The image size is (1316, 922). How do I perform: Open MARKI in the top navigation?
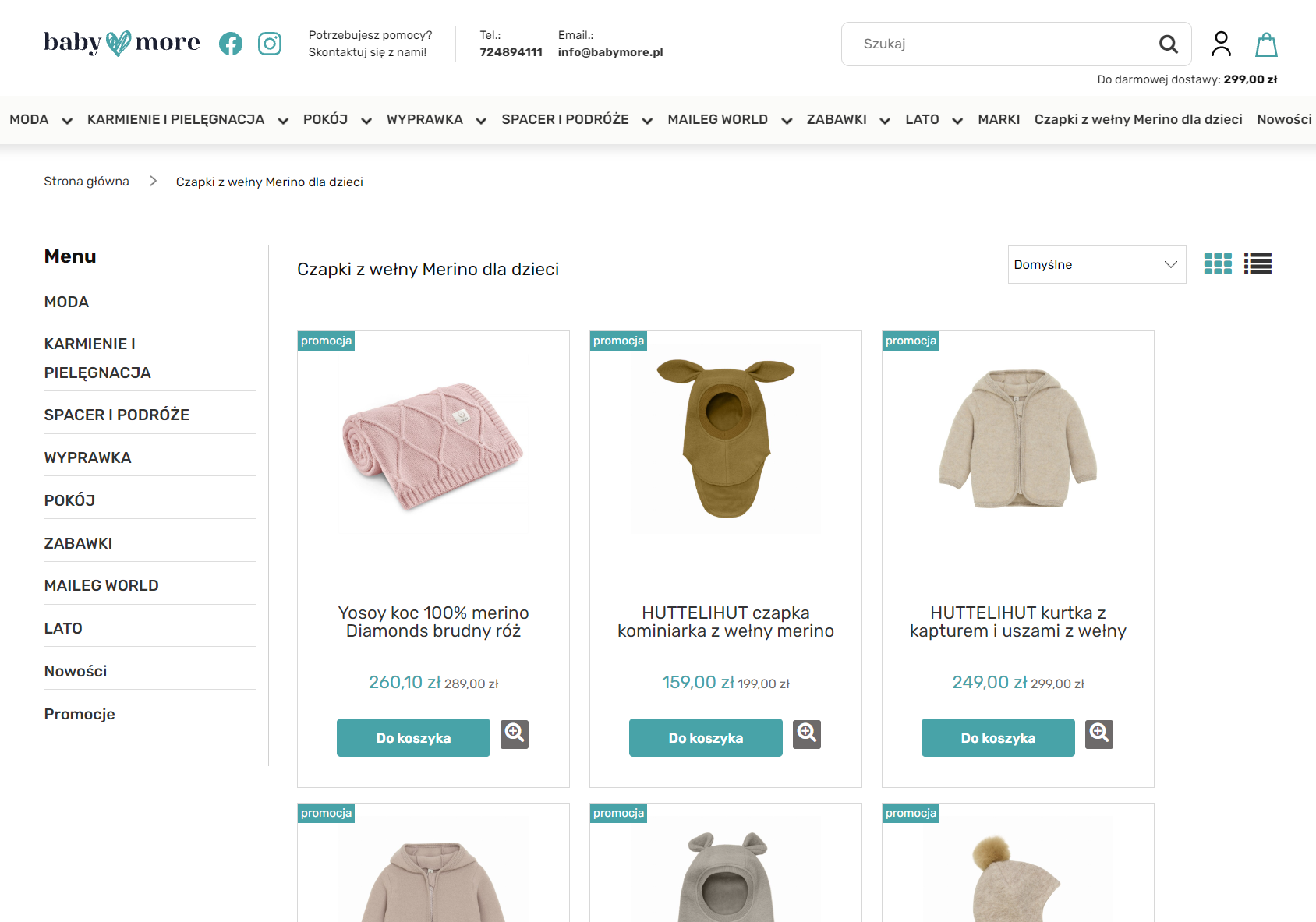(999, 119)
